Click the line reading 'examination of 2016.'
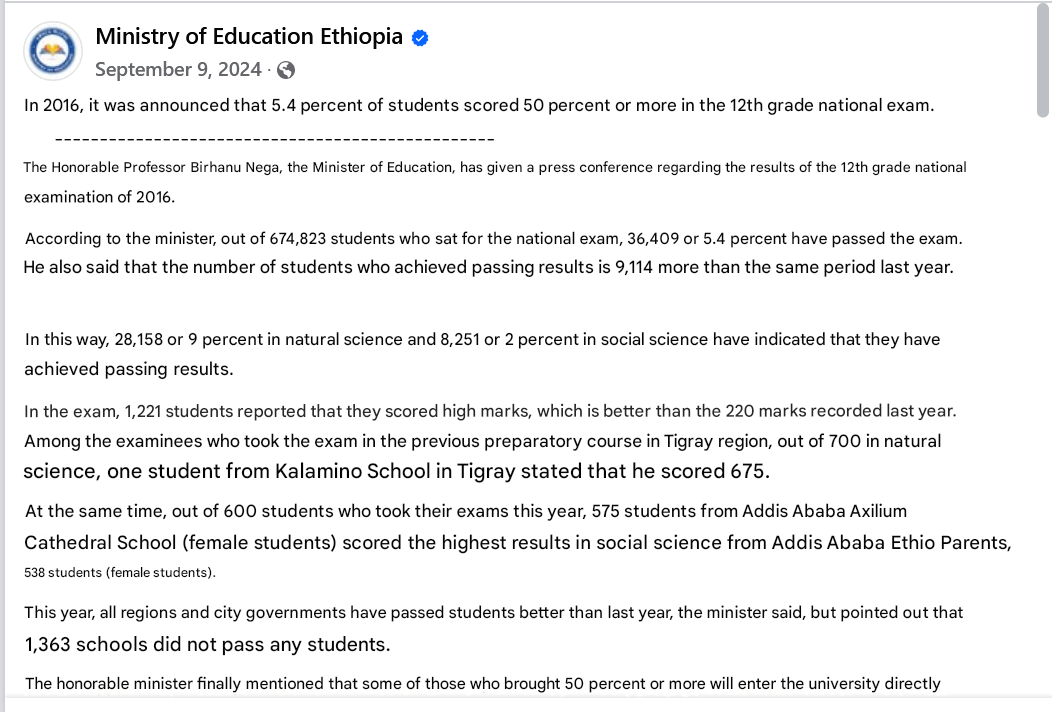 (x=99, y=197)
